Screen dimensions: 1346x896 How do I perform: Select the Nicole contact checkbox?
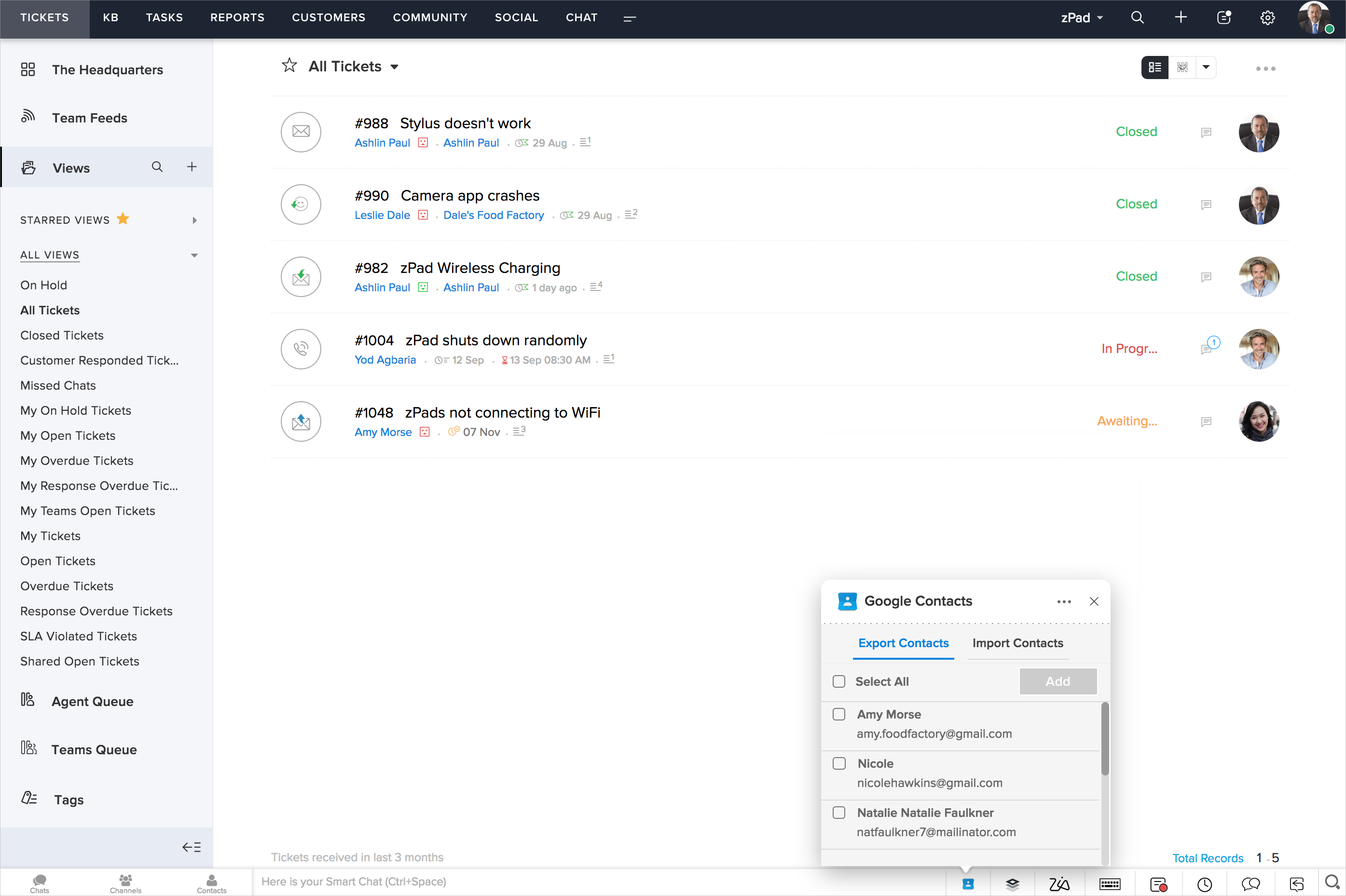(838, 763)
